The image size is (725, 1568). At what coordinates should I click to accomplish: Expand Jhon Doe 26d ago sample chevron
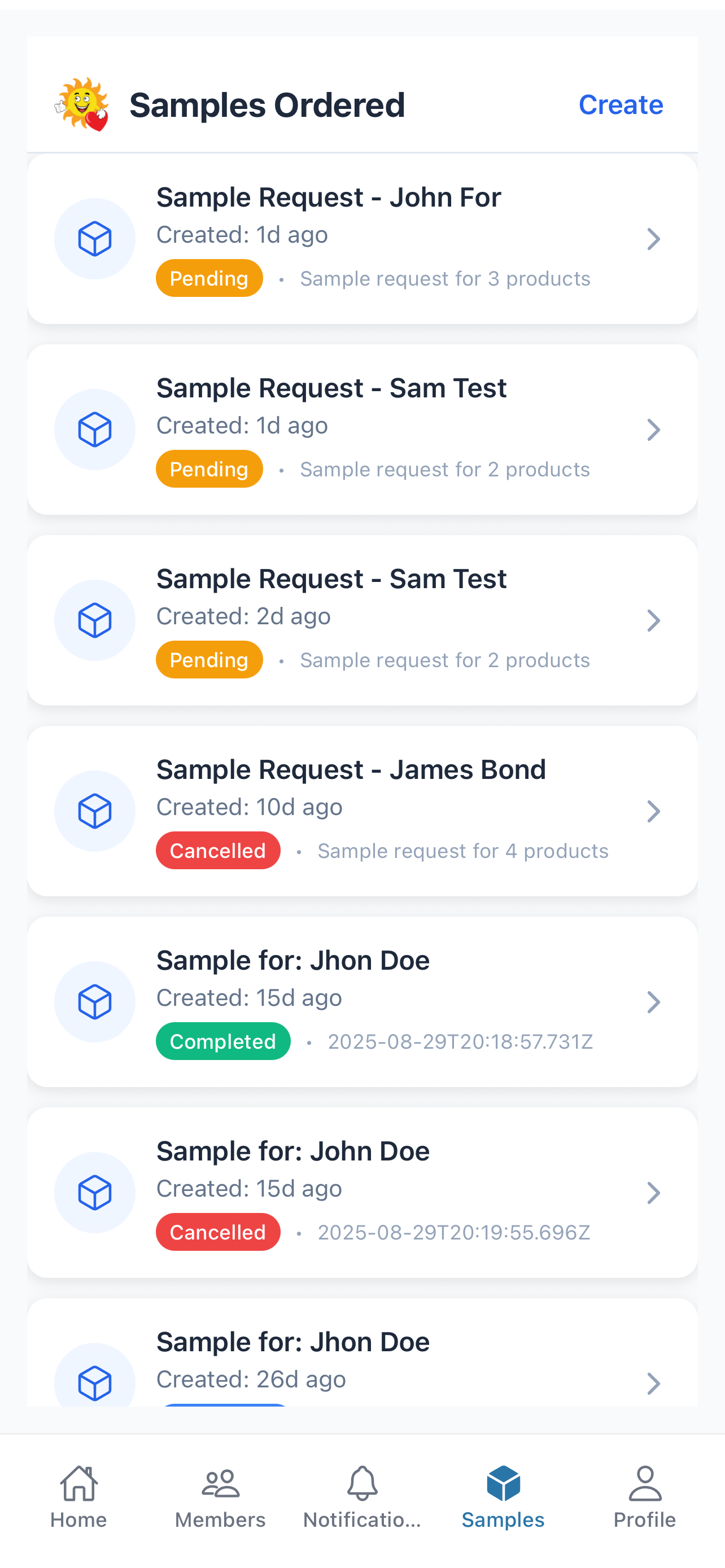(653, 1383)
